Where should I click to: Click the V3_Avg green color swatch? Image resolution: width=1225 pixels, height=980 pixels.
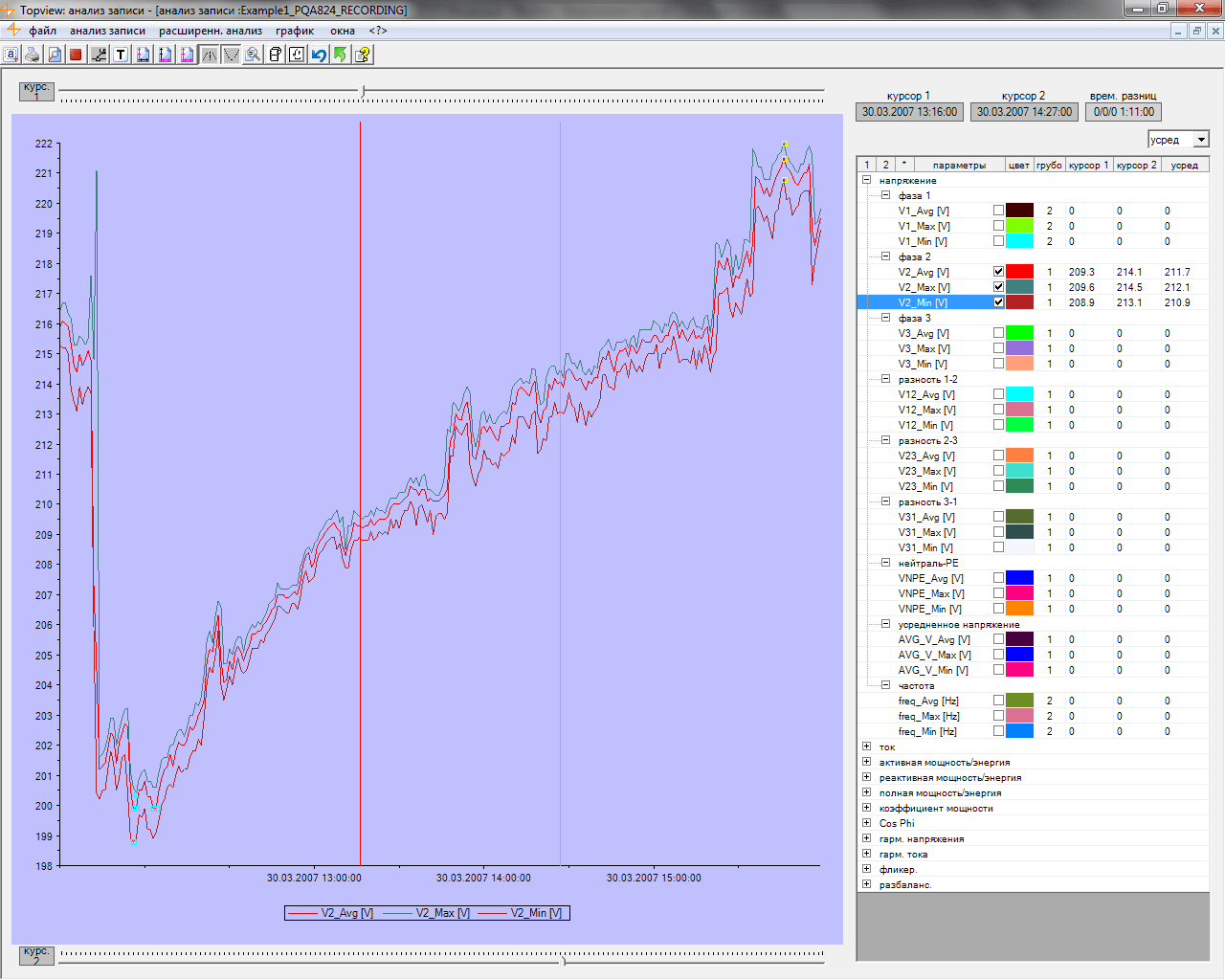click(1019, 333)
